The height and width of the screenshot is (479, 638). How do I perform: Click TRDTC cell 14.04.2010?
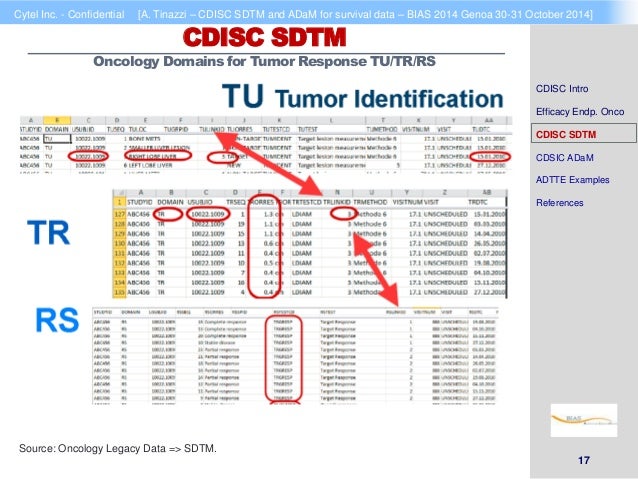489,234
